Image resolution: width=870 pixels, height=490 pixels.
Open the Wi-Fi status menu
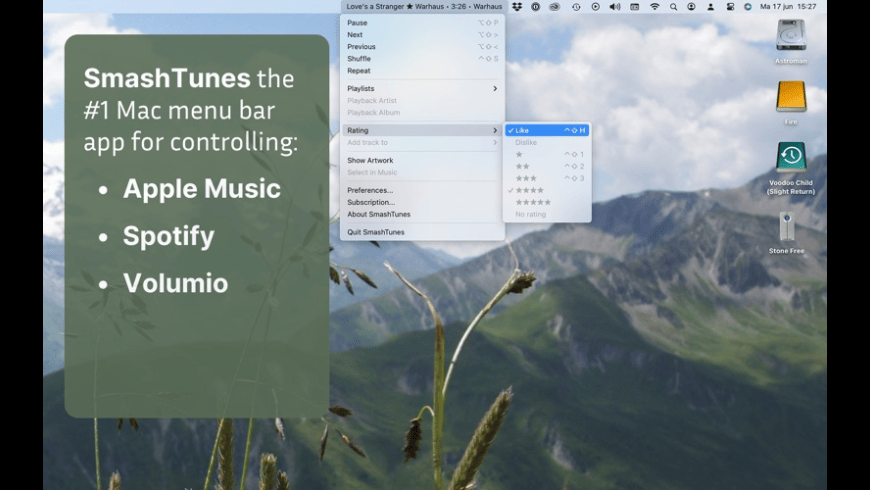[655, 7]
